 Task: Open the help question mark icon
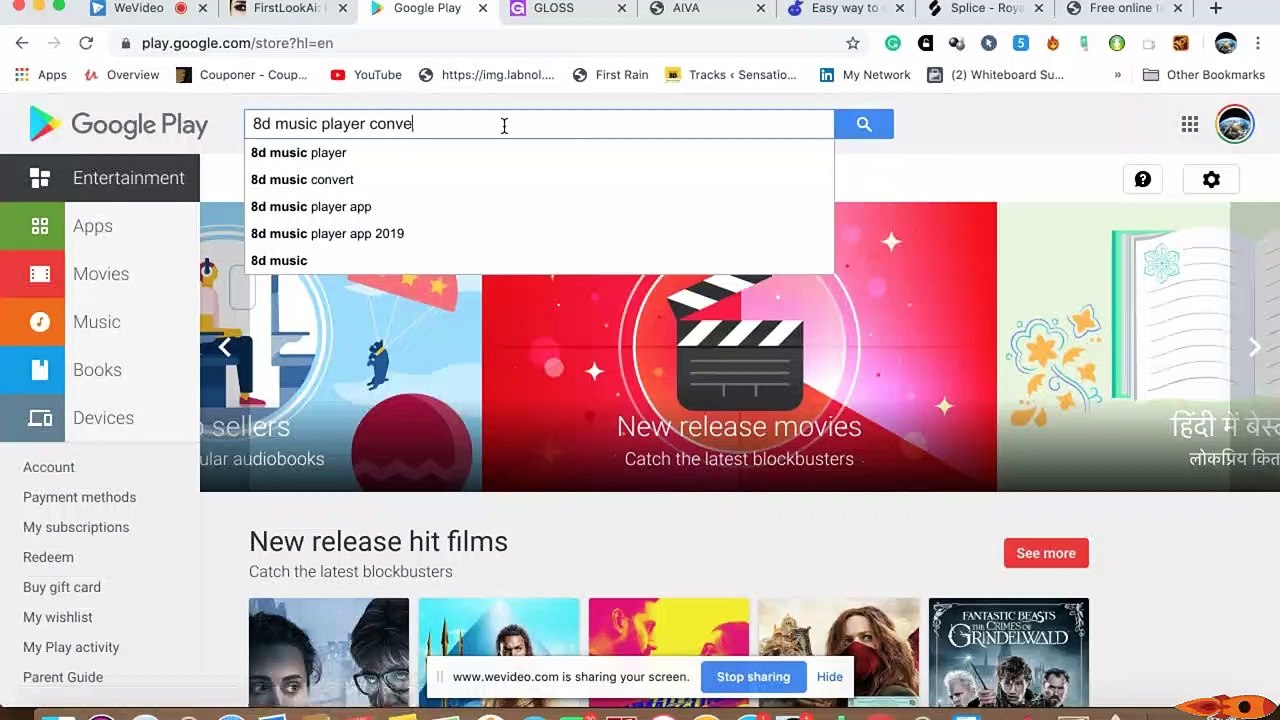point(1142,180)
